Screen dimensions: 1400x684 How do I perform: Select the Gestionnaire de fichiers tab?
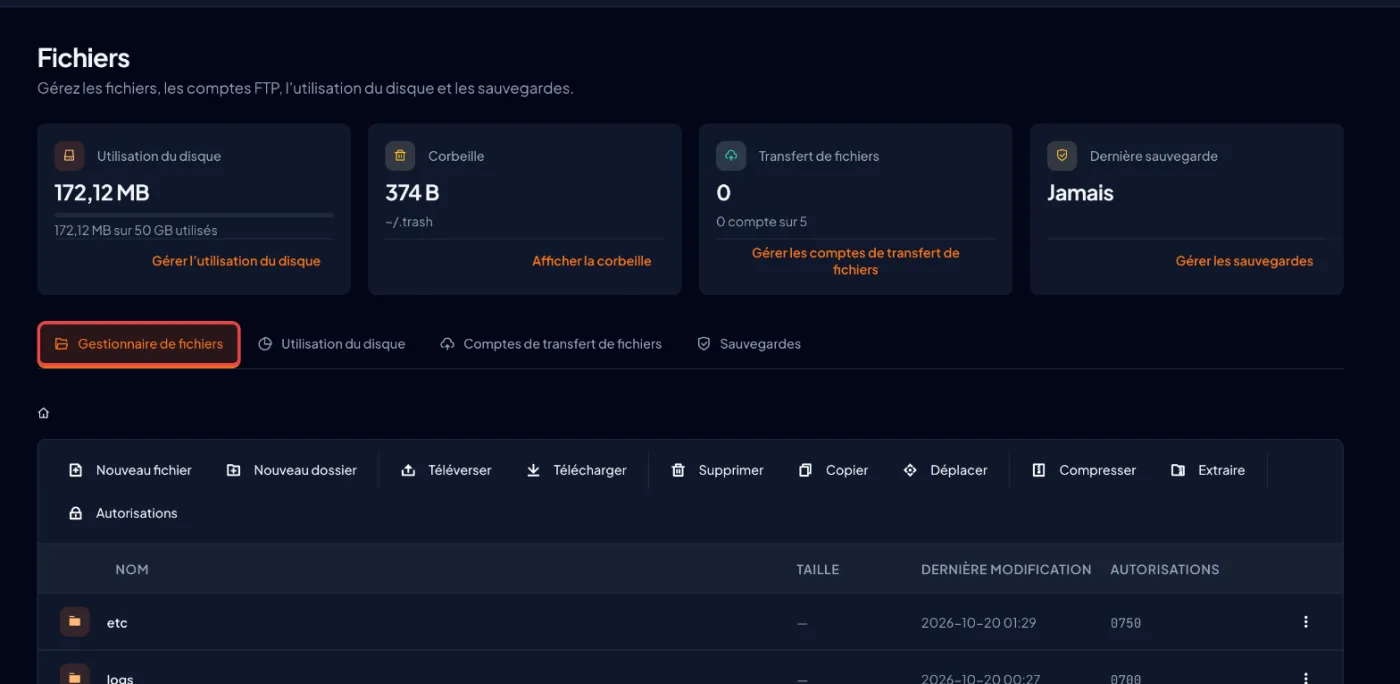click(139, 344)
